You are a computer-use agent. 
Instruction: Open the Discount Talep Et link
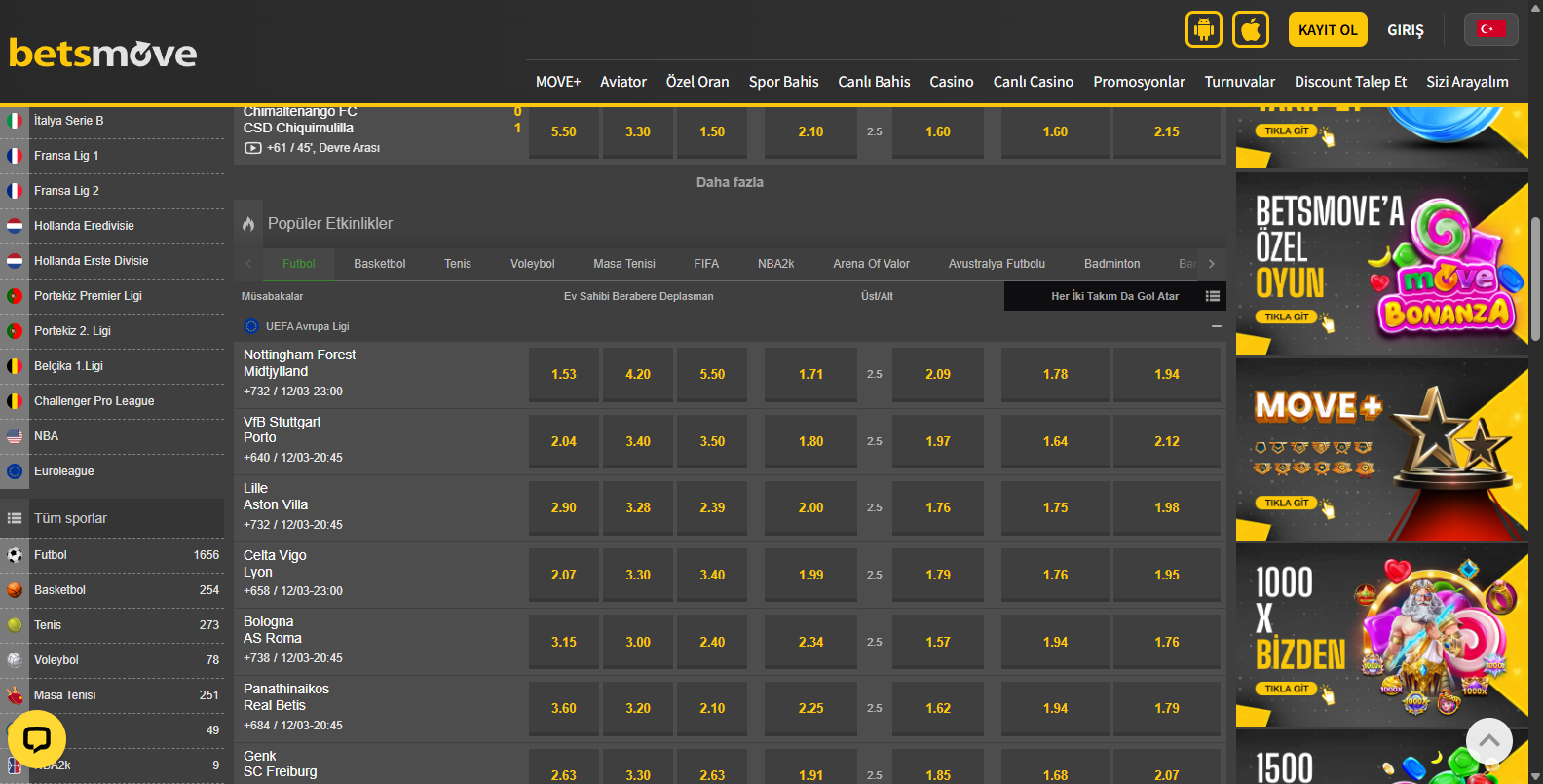point(1350,82)
